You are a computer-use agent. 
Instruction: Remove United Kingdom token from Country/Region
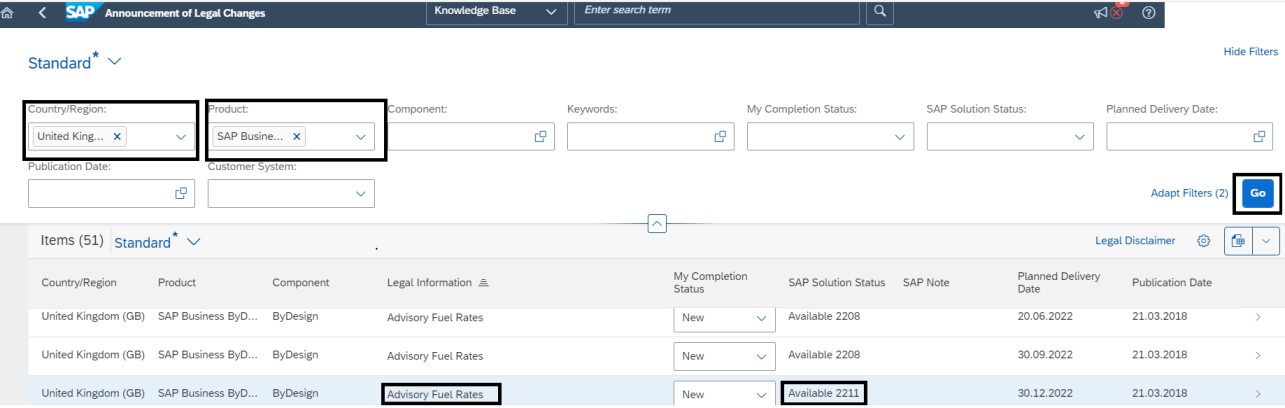(x=118, y=136)
